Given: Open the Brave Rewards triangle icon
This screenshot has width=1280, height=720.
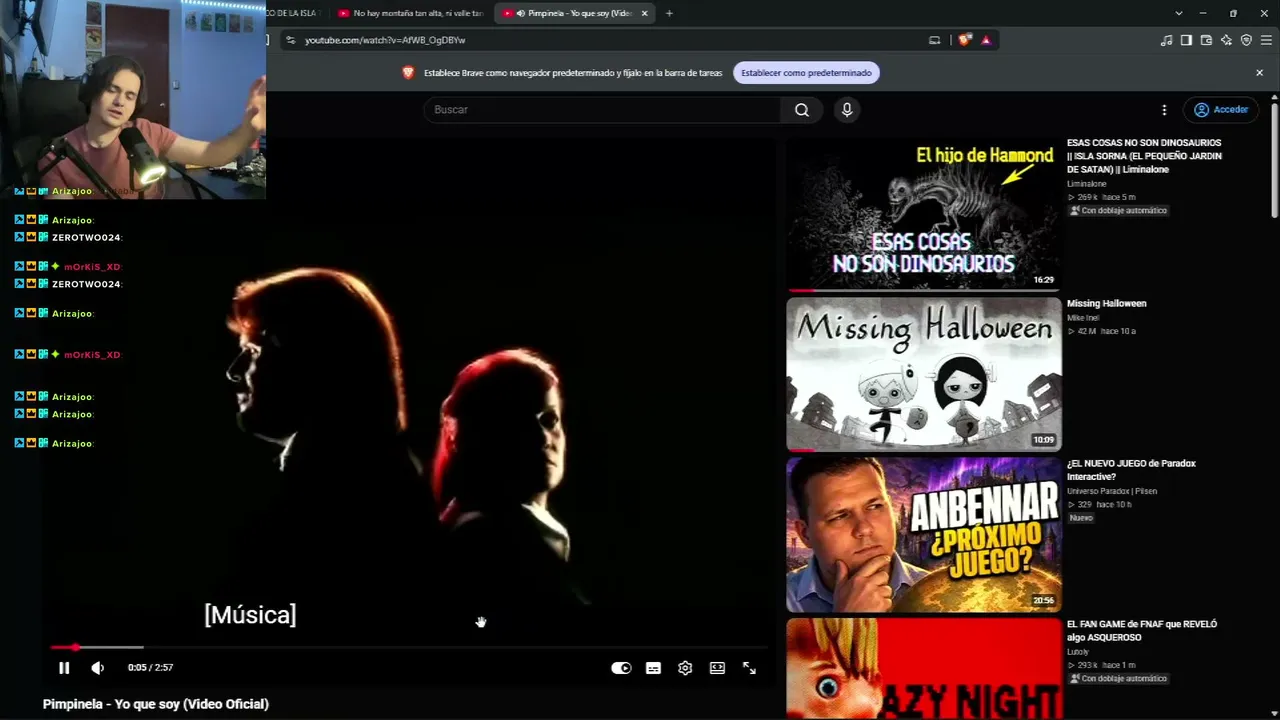Looking at the screenshot, I should pyautogui.click(x=986, y=40).
